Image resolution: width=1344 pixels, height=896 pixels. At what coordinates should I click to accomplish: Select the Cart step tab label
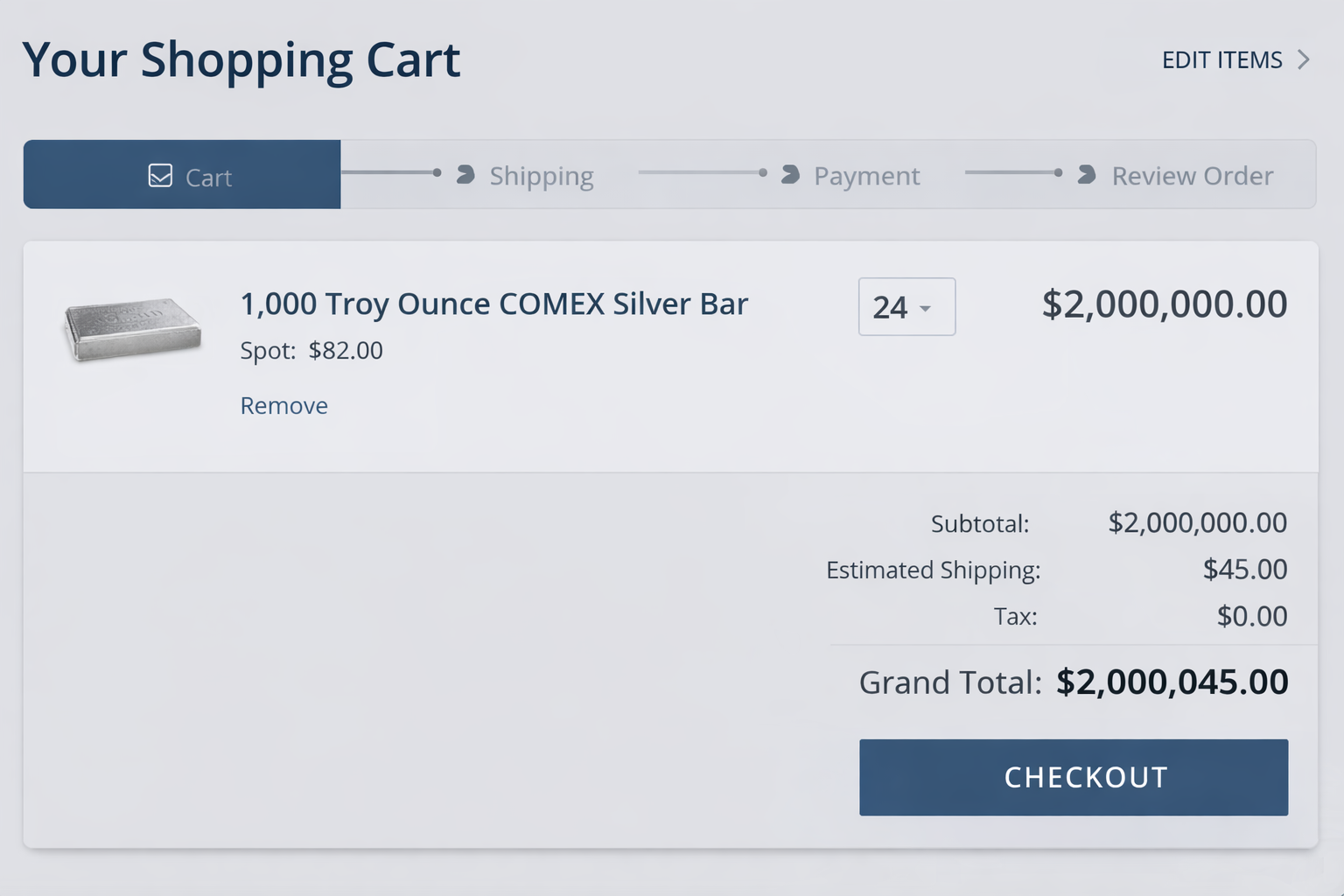(208, 178)
